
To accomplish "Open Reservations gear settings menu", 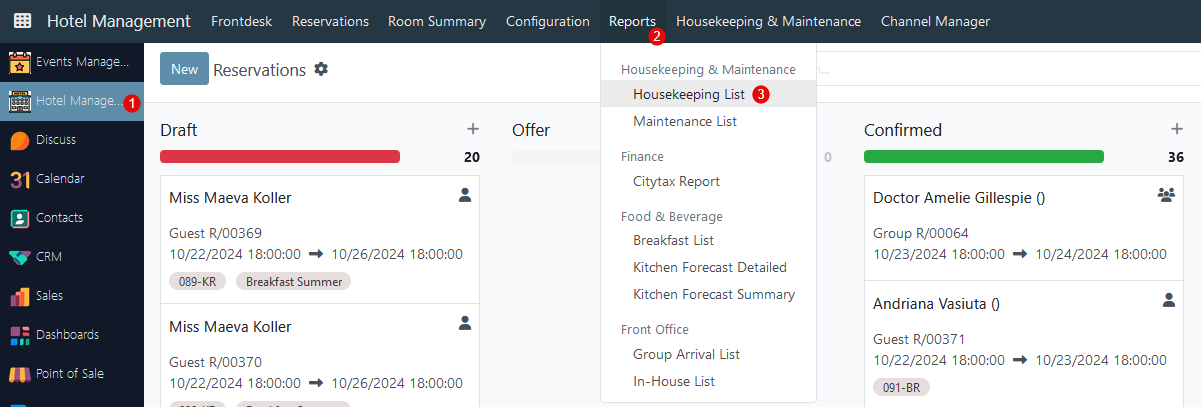I will point(321,69).
